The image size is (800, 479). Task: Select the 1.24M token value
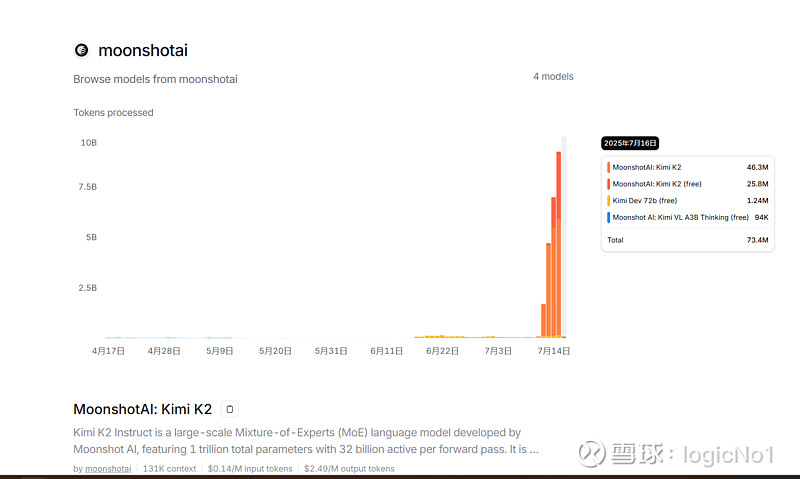pos(757,200)
